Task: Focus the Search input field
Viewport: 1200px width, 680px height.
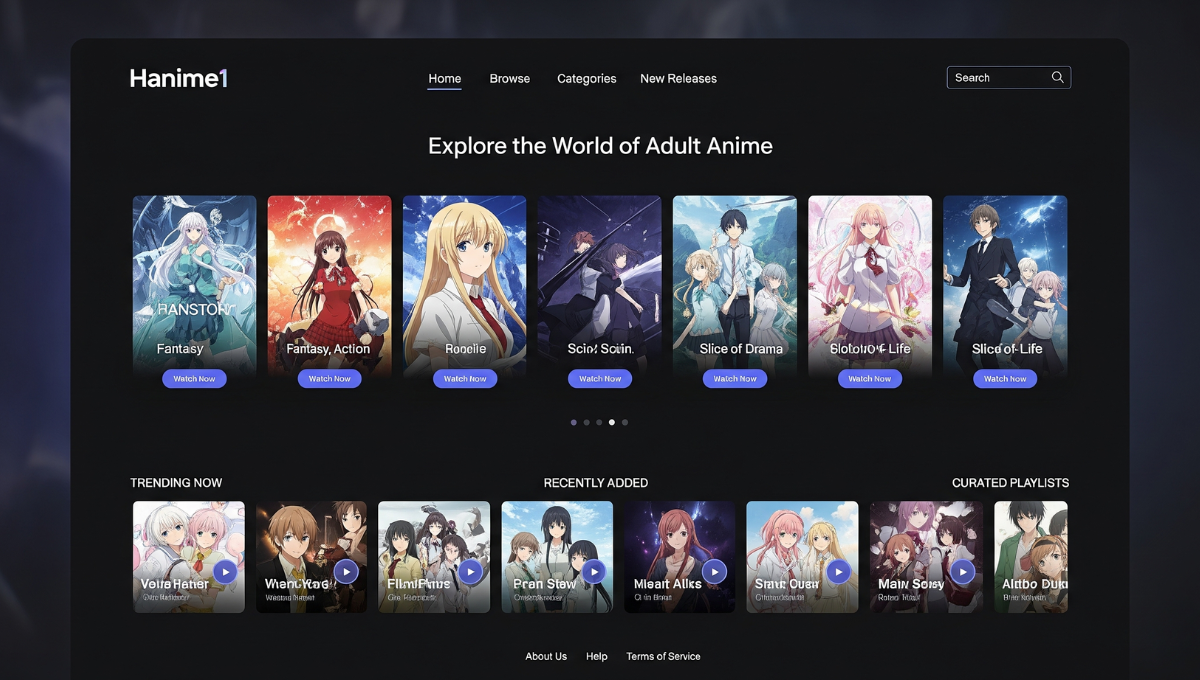Action: (x=997, y=78)
